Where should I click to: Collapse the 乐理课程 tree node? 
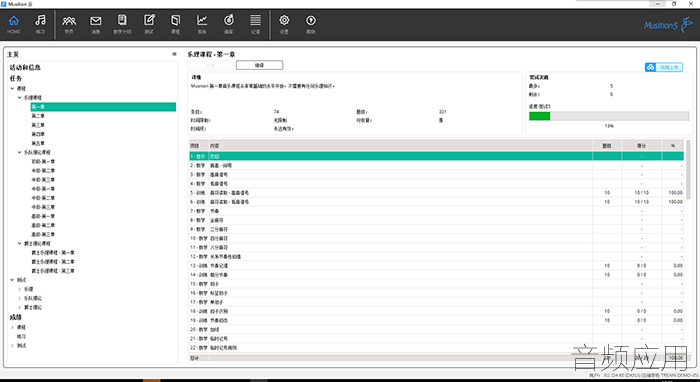[x=19, y=97]
